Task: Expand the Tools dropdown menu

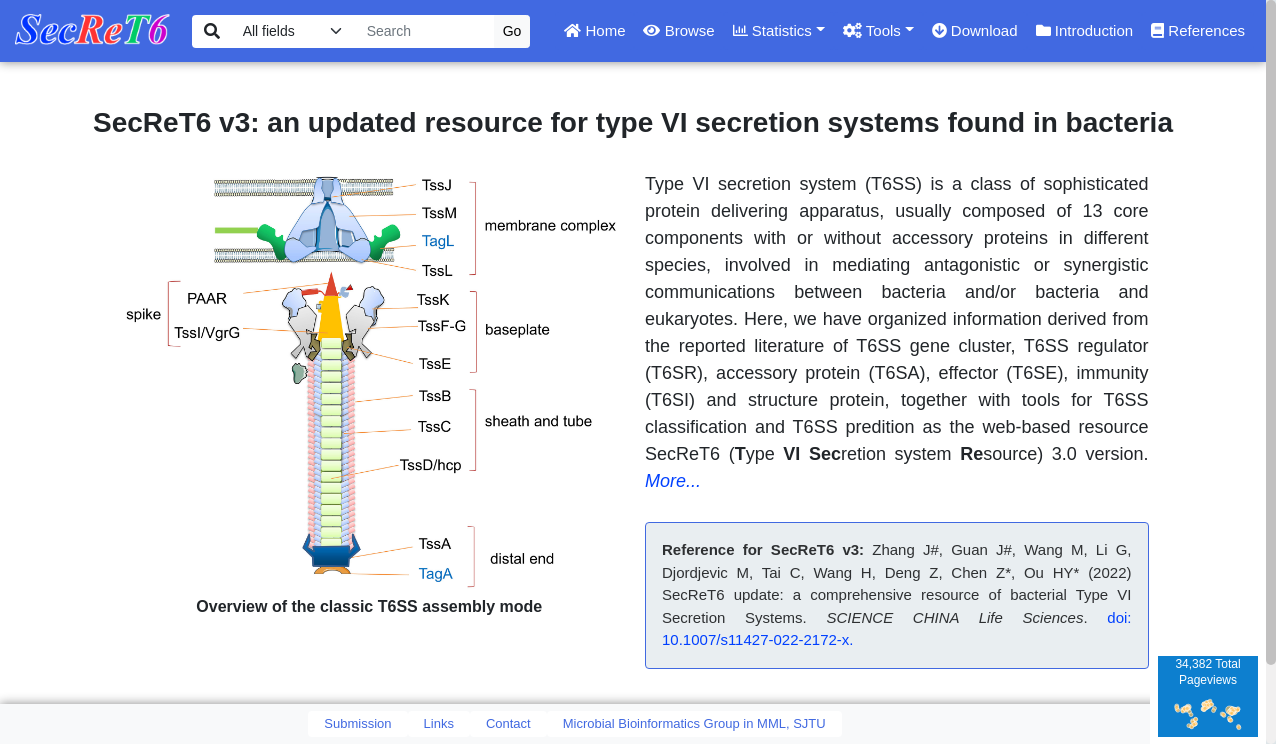Action: click(x=878, y=31)
